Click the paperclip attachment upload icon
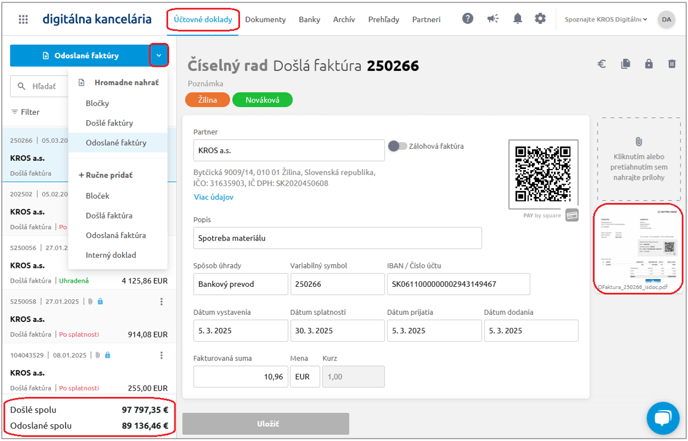 tap(639, 141)
